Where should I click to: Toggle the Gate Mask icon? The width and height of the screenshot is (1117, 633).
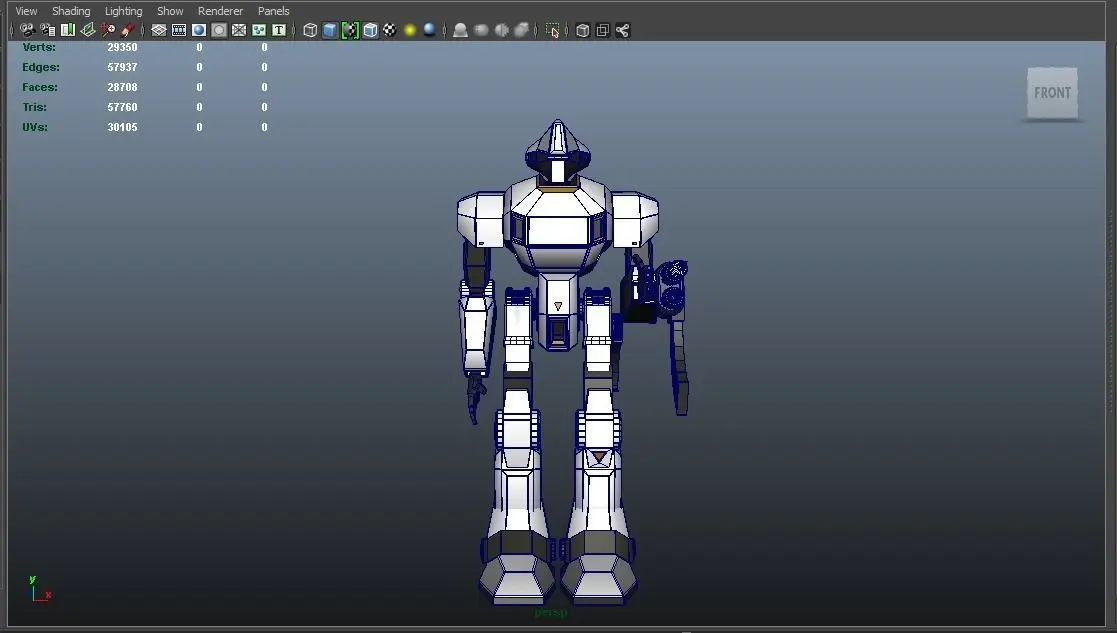click(219, 30)
